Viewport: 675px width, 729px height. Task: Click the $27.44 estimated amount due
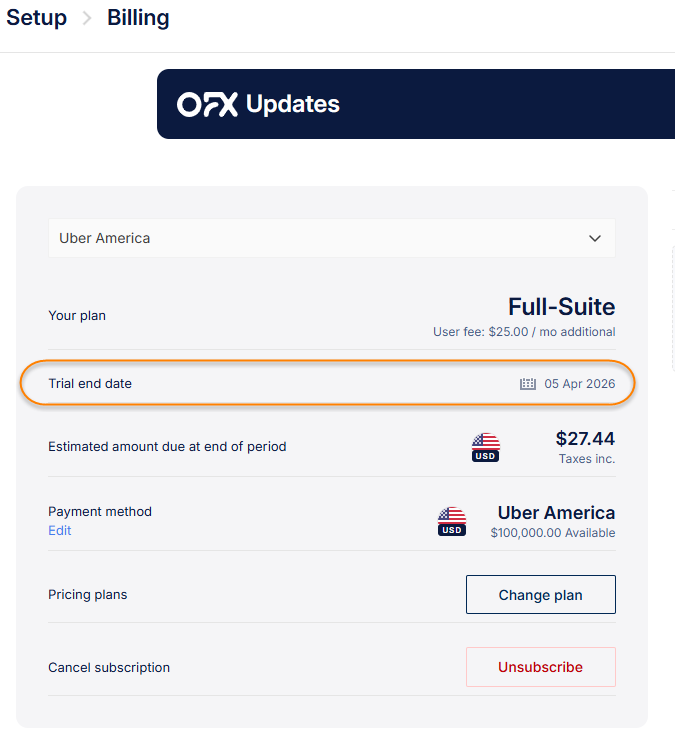(x=585, y=438)
